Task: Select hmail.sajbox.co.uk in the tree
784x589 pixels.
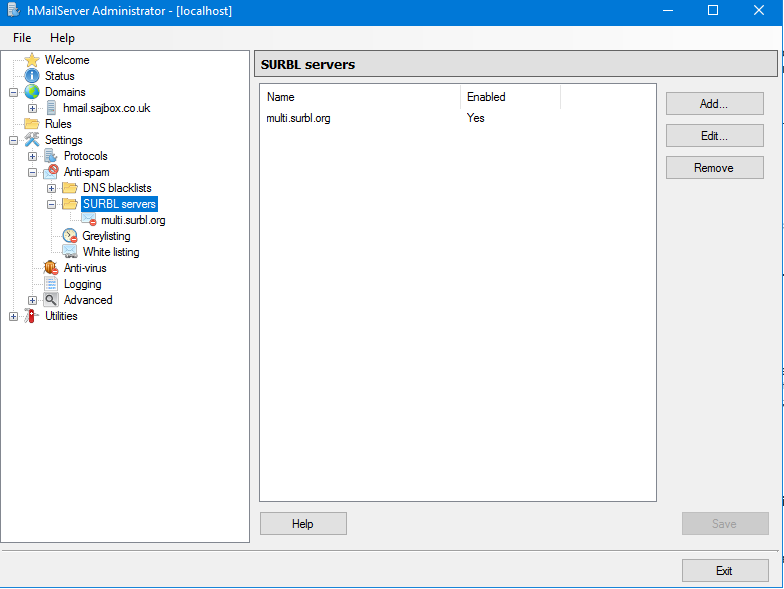Action: [106, 108]
